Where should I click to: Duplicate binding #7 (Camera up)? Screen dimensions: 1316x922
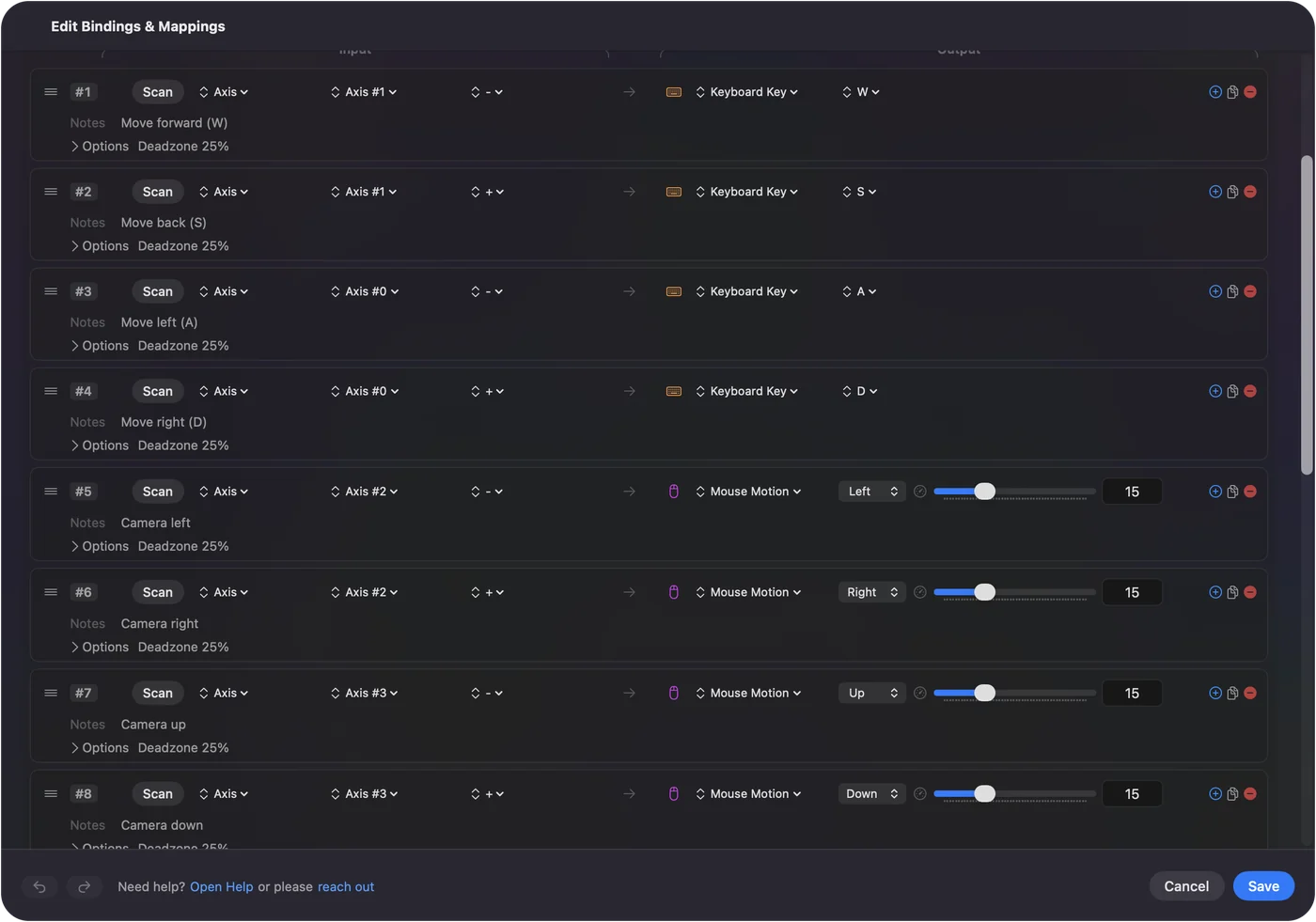(1232, 693)
